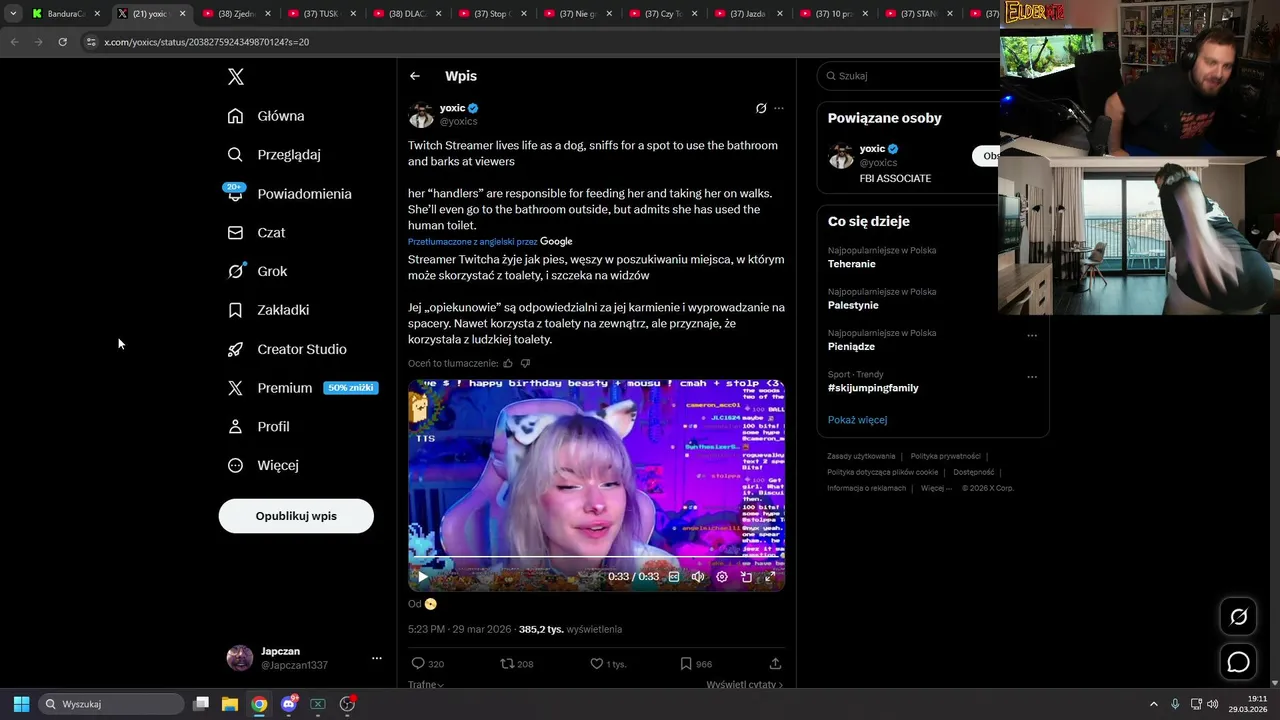
Task: Open the browser tab search dropdown
Action: 13,14
